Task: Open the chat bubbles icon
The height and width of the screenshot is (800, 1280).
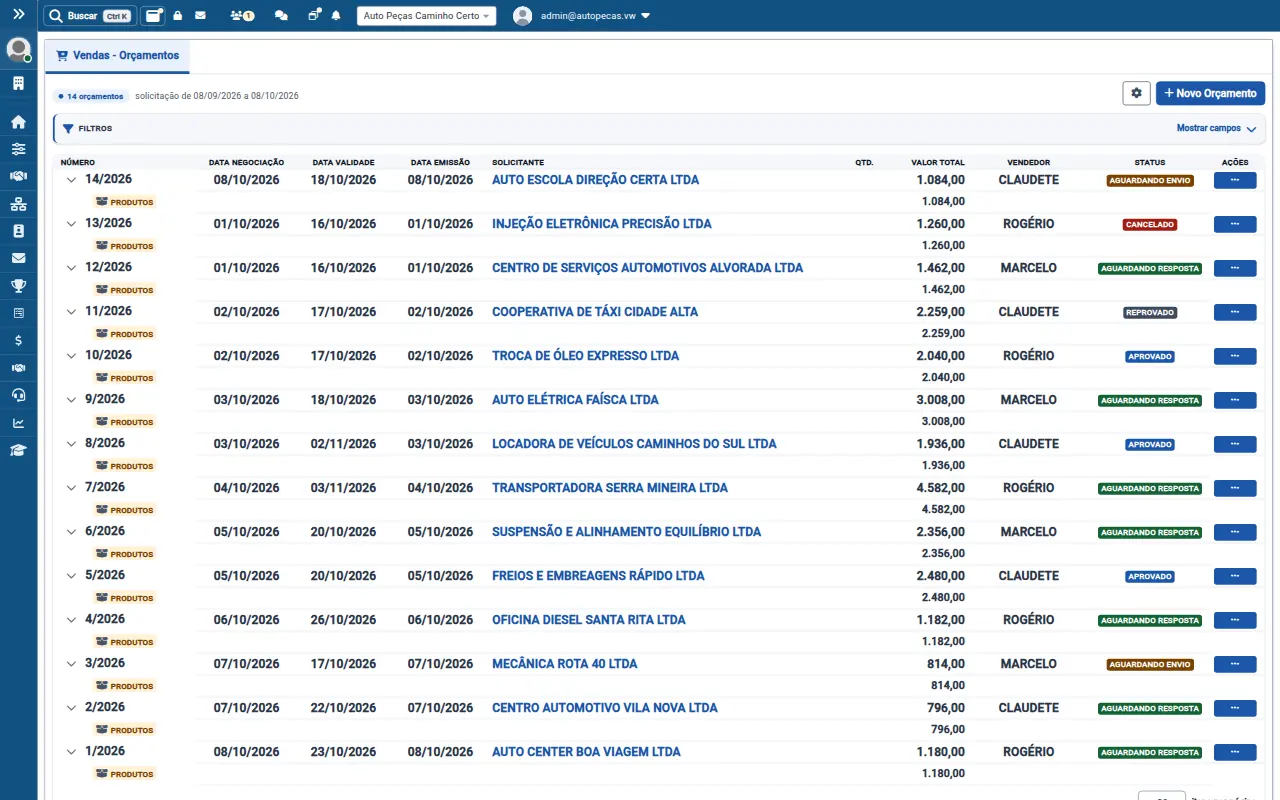Action: click(x=281, y=16)
